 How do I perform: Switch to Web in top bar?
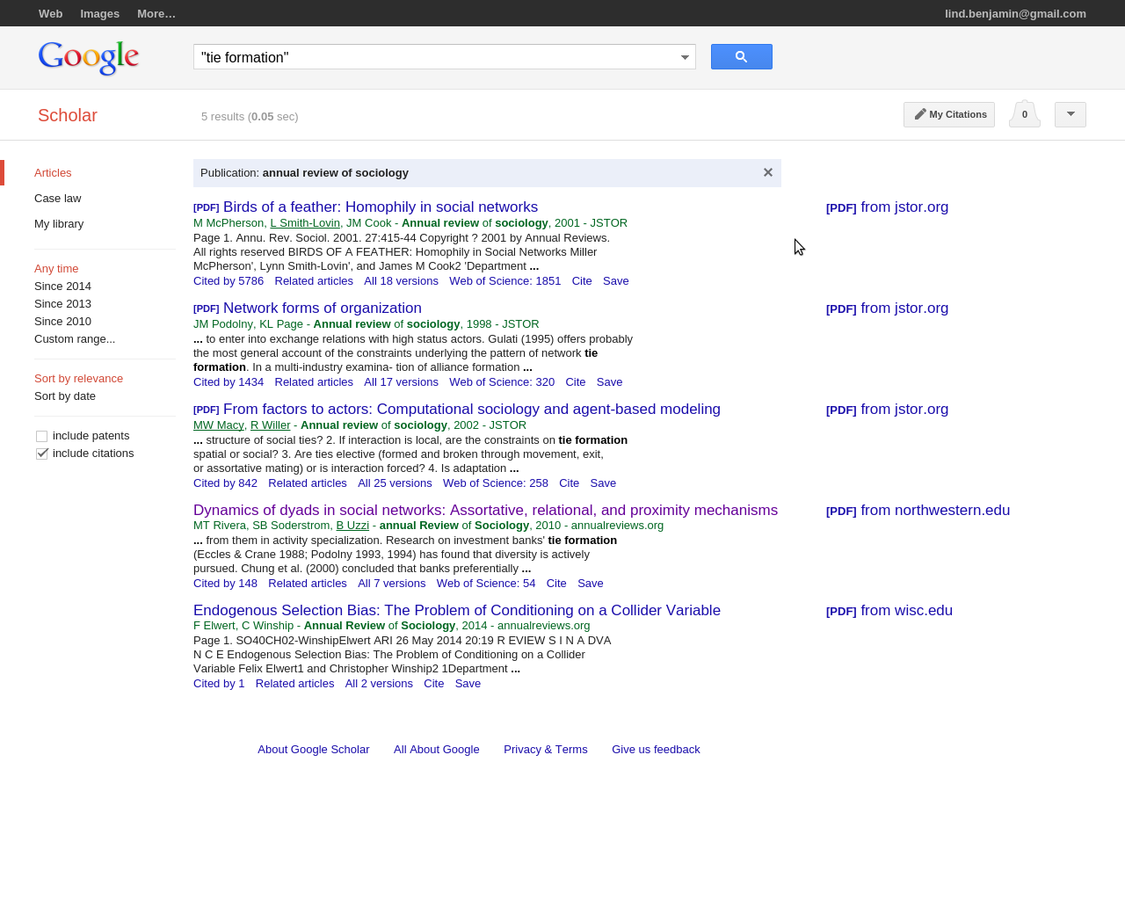click(x=50, y=14)
